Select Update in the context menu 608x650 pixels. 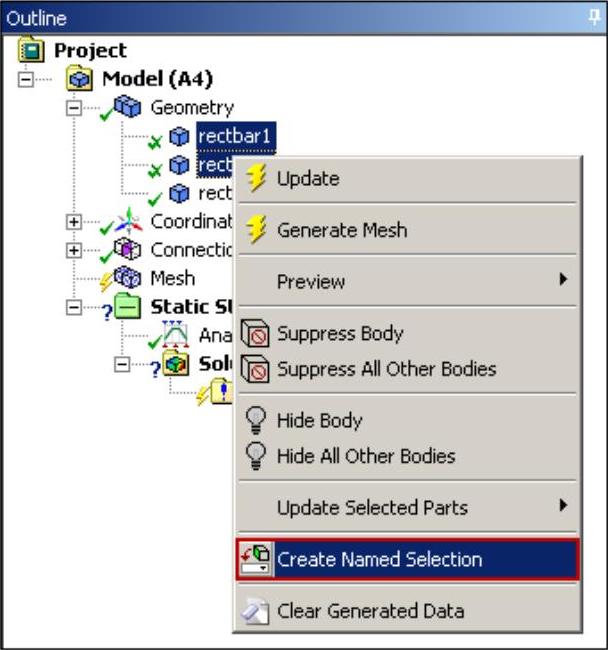point(308,179)
